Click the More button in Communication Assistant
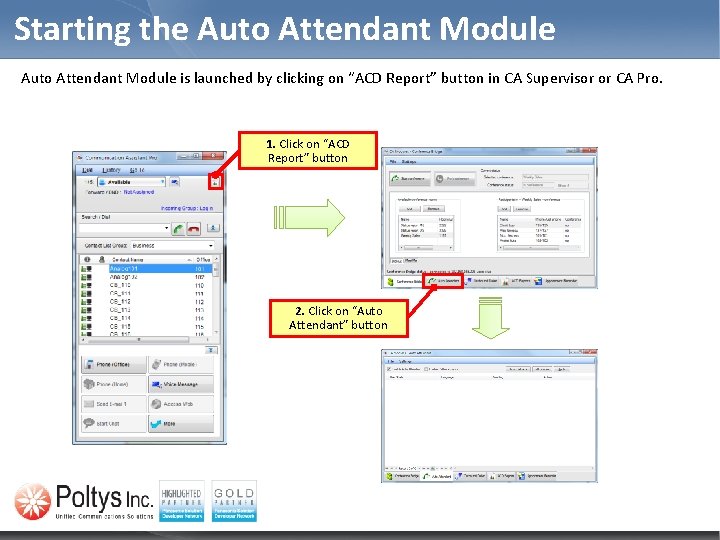Viewport: 720px width, 540px height. [181, 423]
